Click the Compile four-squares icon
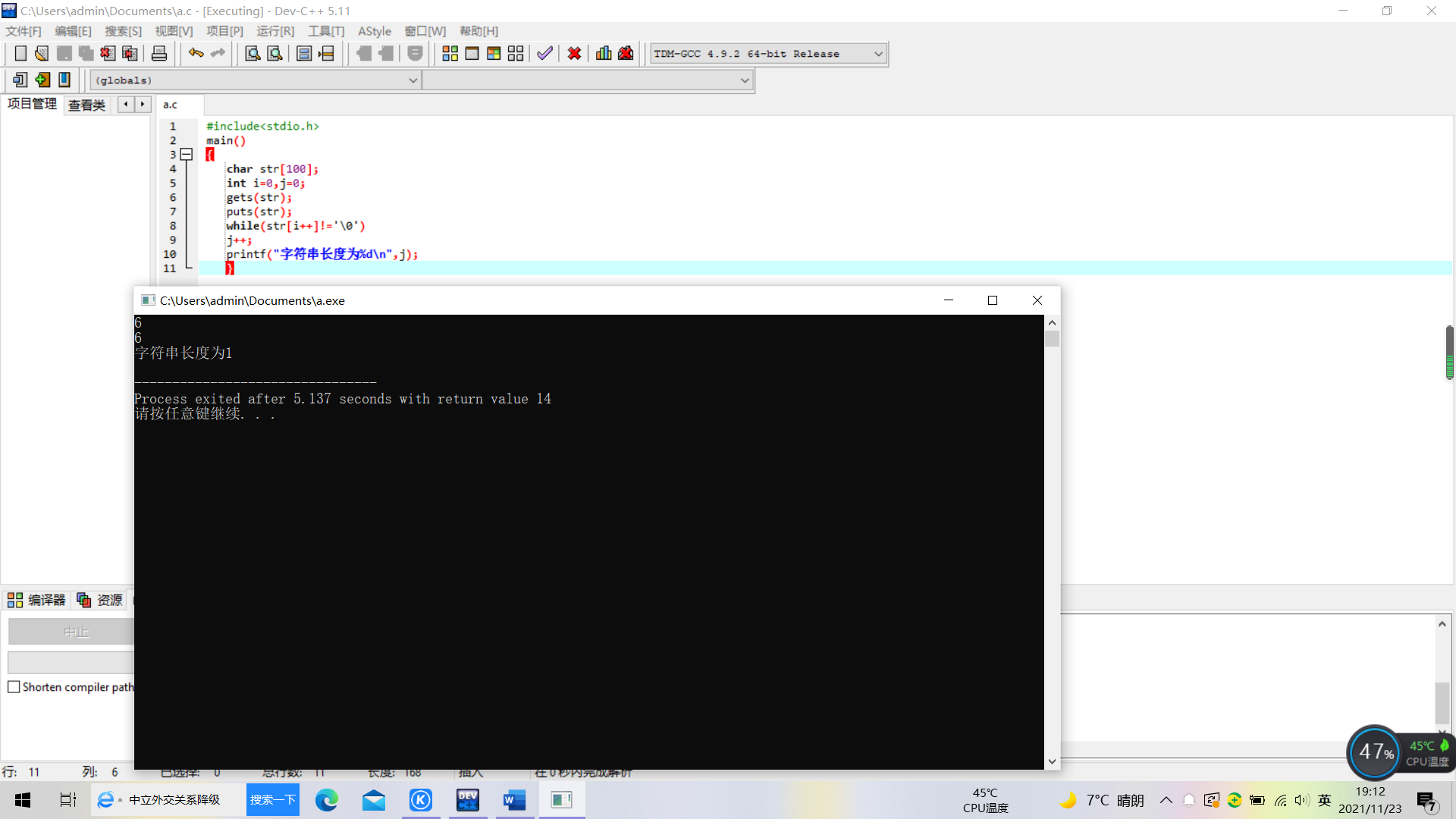This screenshot has width=1456, height=819. tap(450, 54)
